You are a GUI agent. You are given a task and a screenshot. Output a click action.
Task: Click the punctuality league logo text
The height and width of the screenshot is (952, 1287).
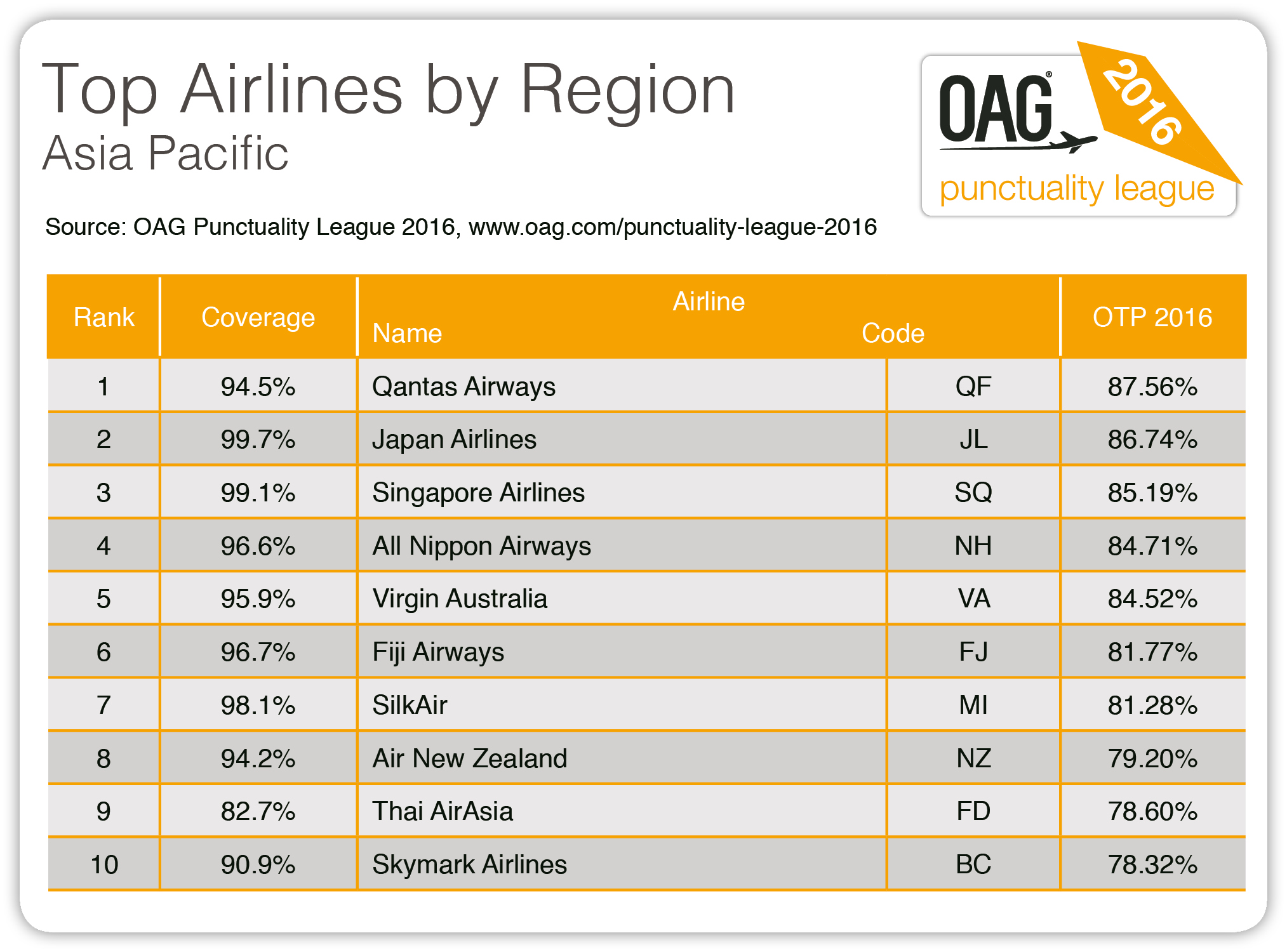[x=1077, y=189]
